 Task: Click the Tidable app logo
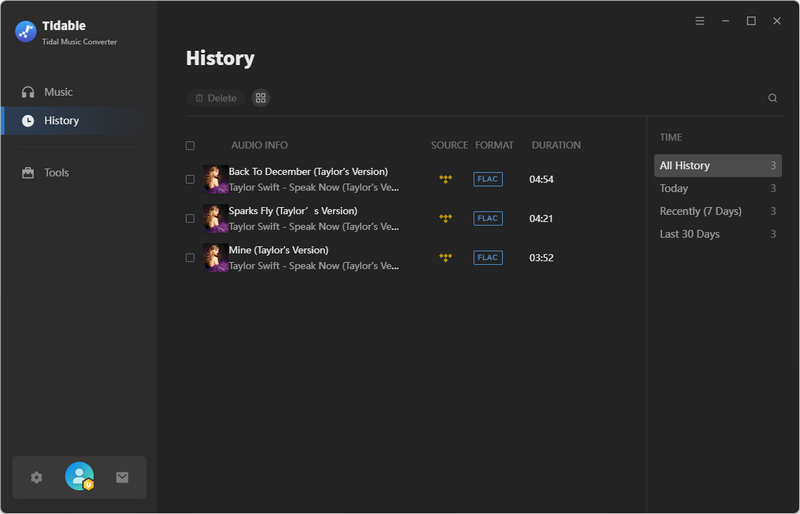click(x=26, y=32)
